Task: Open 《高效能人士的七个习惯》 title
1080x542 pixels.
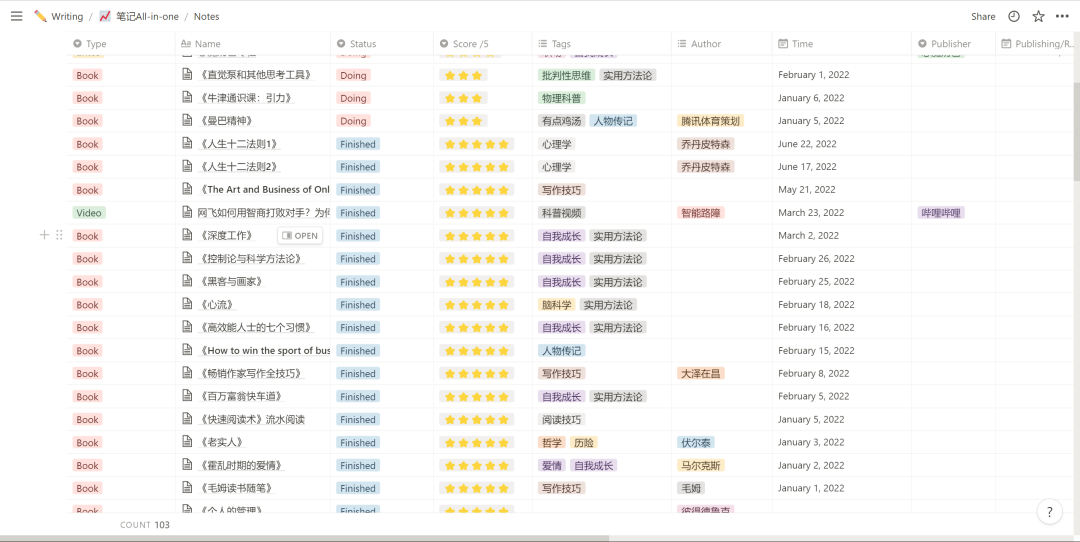Action: (256, 328)
